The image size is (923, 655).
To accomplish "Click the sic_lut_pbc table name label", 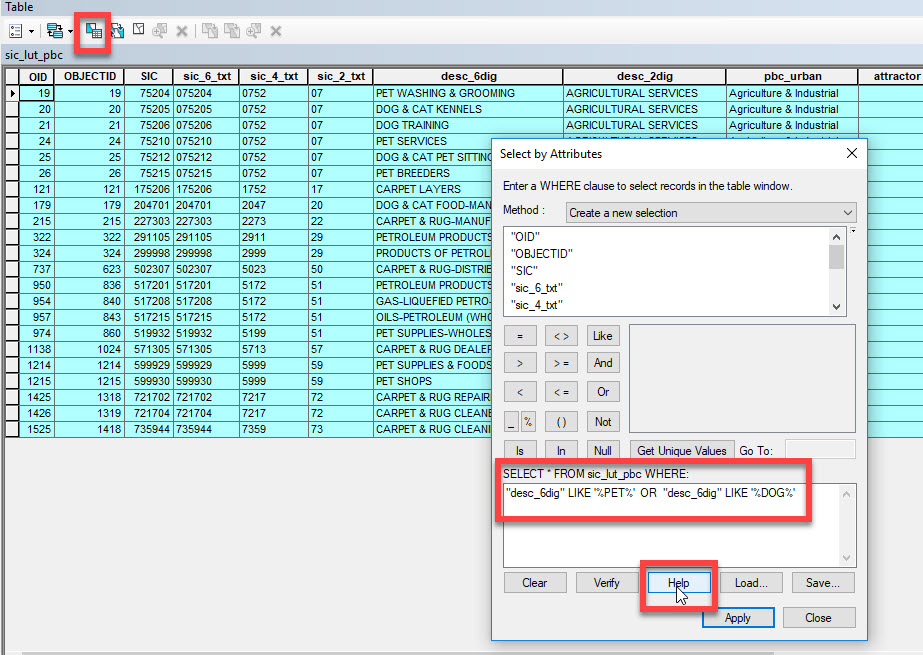I will (x=34, y=55).
